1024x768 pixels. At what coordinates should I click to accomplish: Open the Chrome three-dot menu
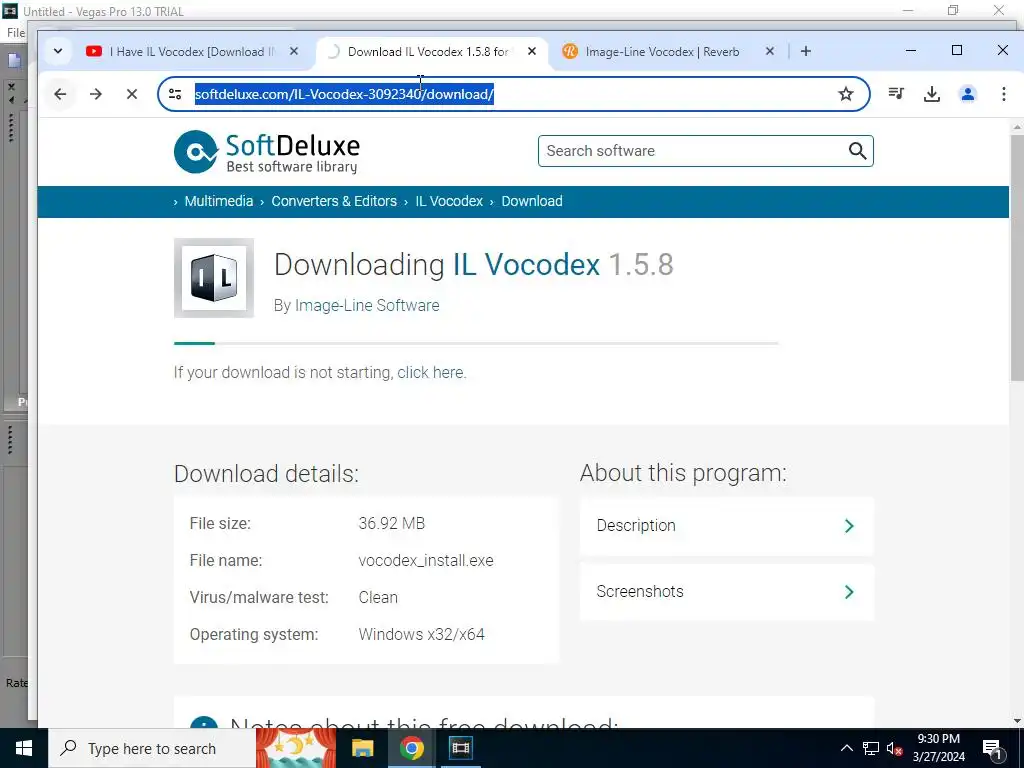1004,94
